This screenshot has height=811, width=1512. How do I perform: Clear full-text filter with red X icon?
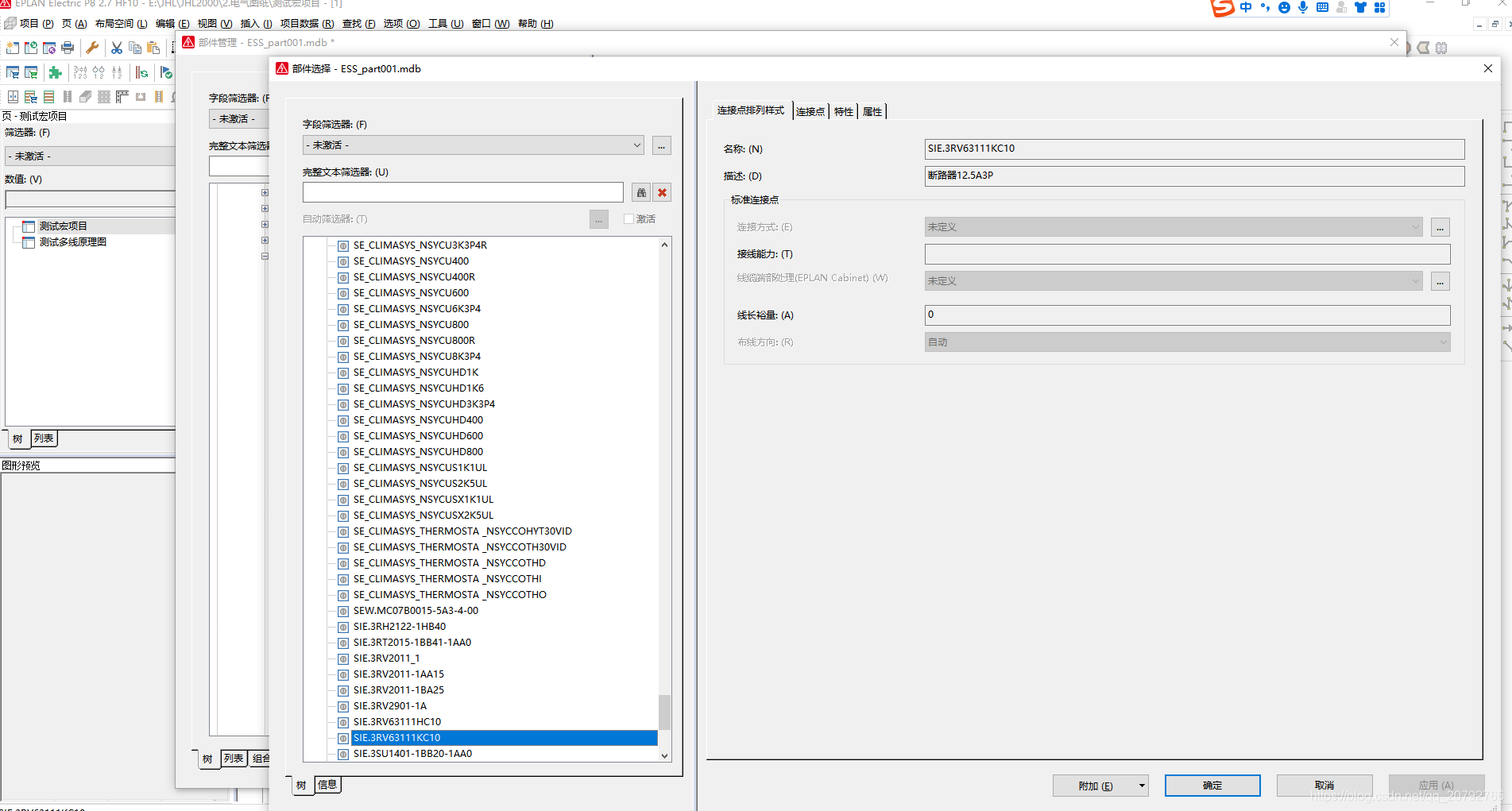[x=662, y=192]
